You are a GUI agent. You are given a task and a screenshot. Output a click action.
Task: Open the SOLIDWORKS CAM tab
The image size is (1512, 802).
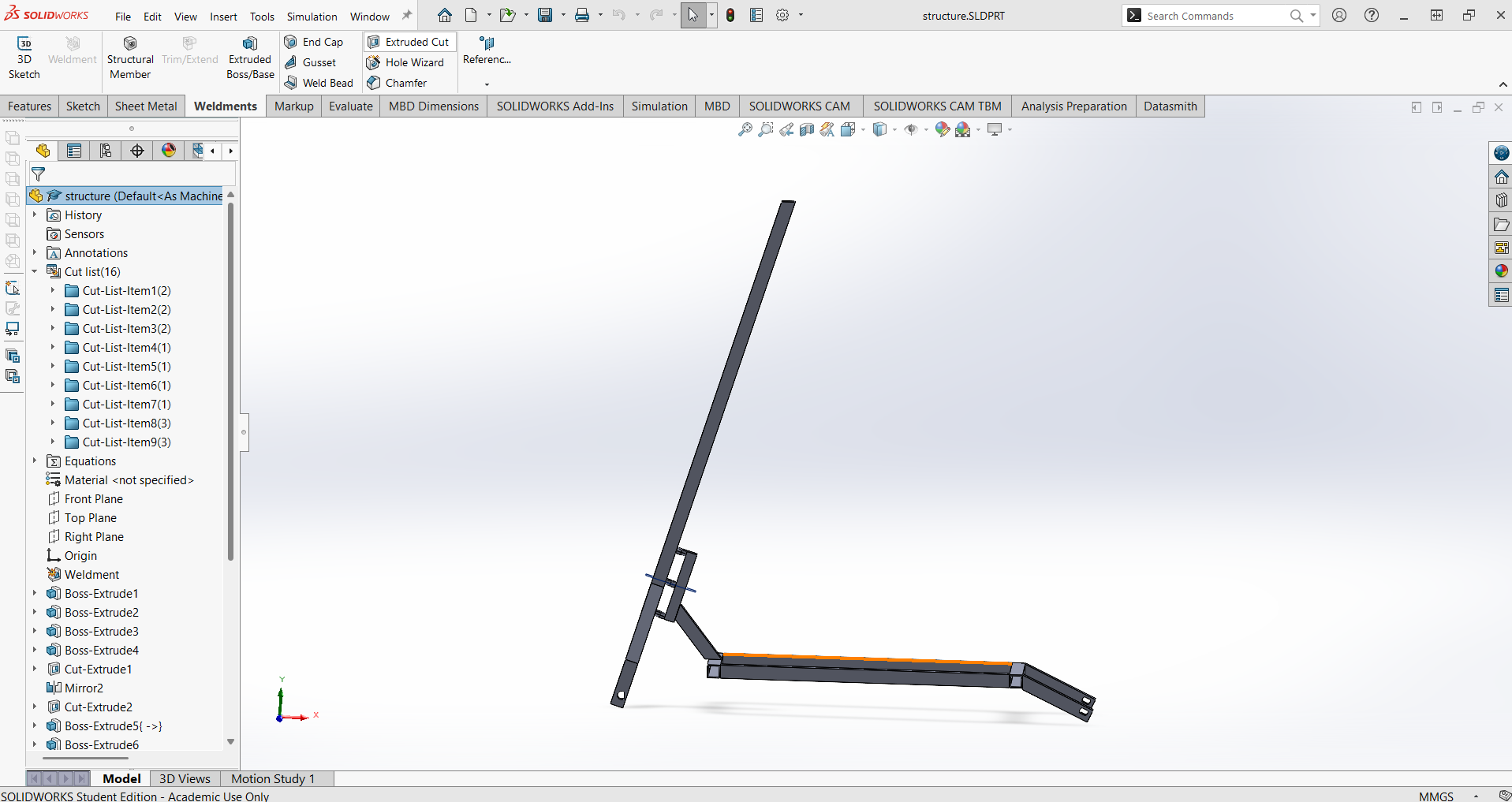pos(799,106)
